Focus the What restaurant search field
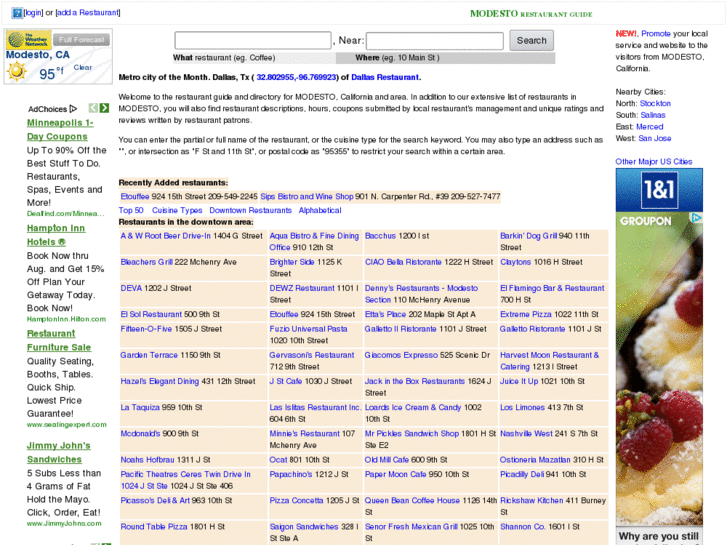727x545 pixels. (253, 40)
